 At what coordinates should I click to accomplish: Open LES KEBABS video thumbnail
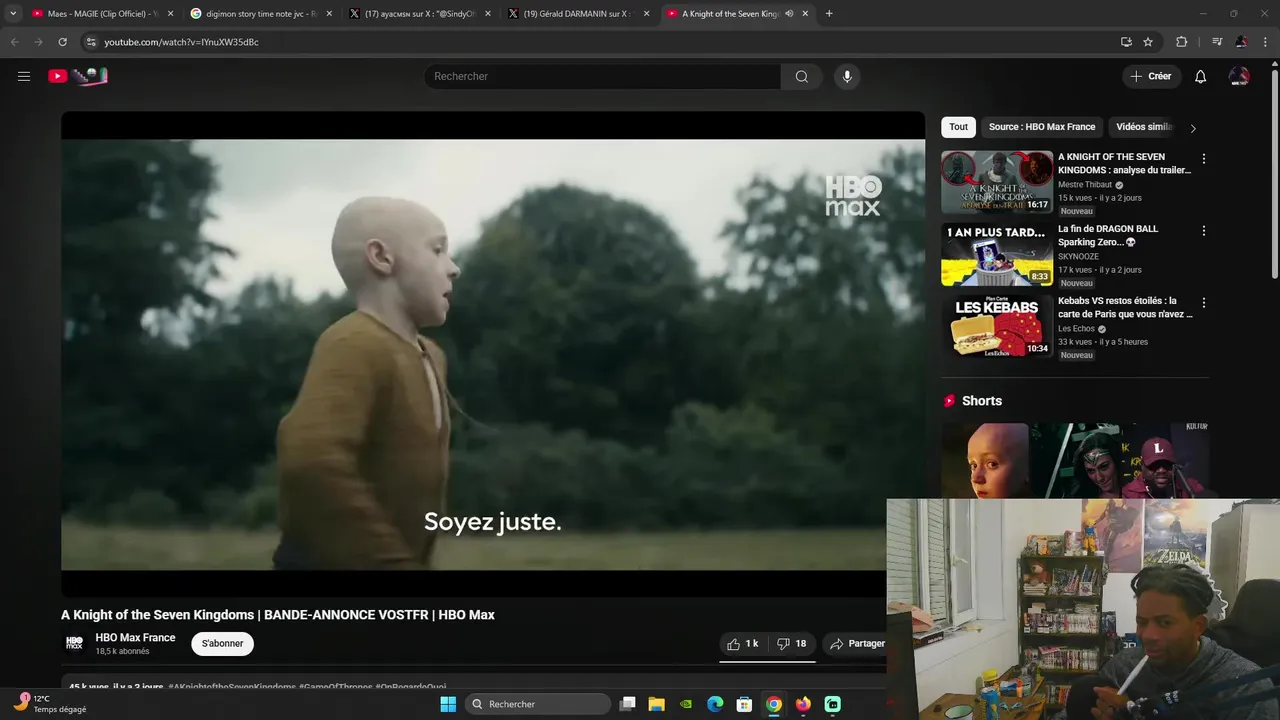997,326
